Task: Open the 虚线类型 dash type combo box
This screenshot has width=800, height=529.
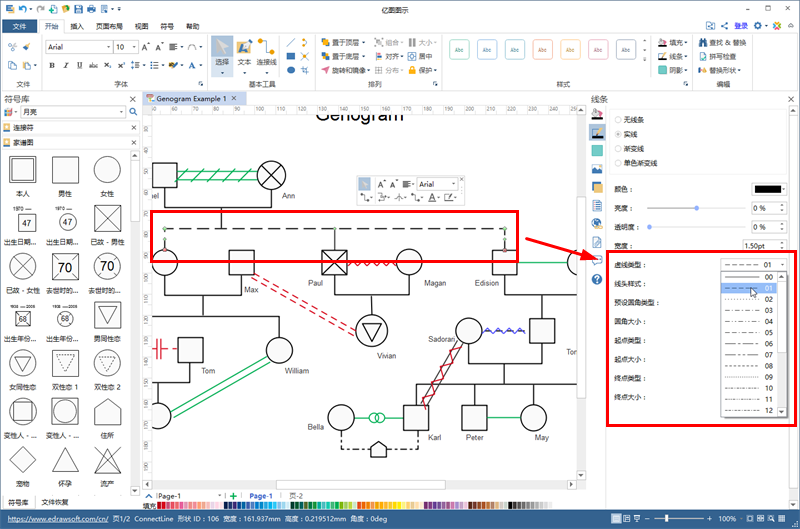Action: click(754, 265)
